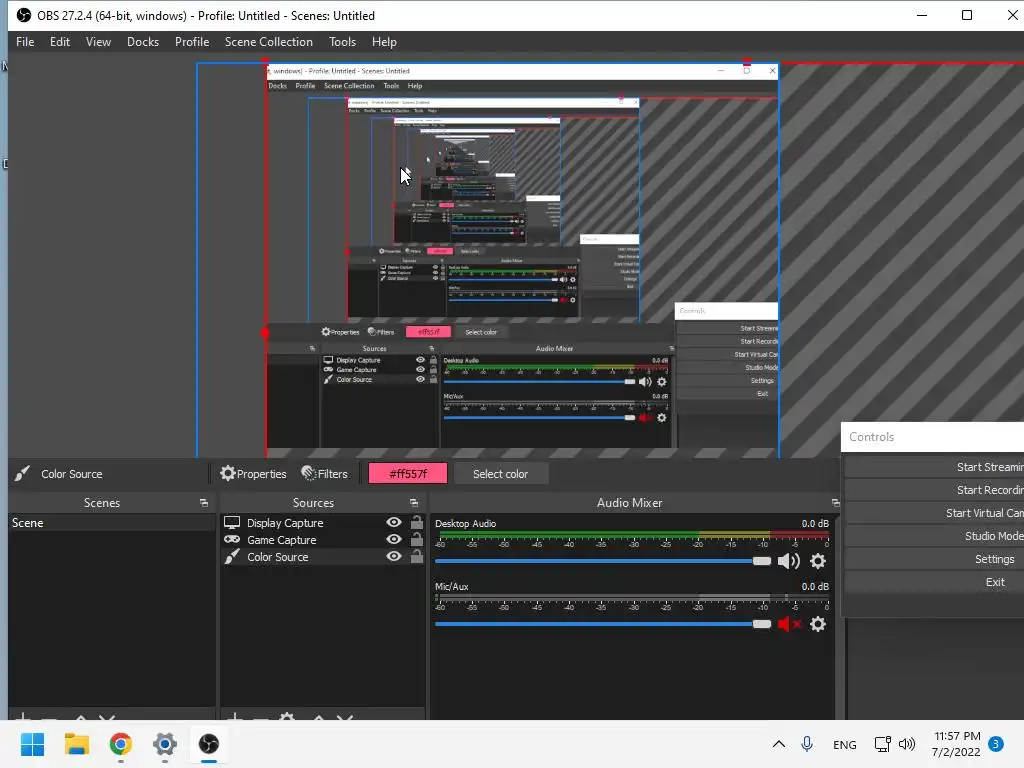
Task: Click the Desktop Audio 0.0 dB value
Action: tap(815, 523)
